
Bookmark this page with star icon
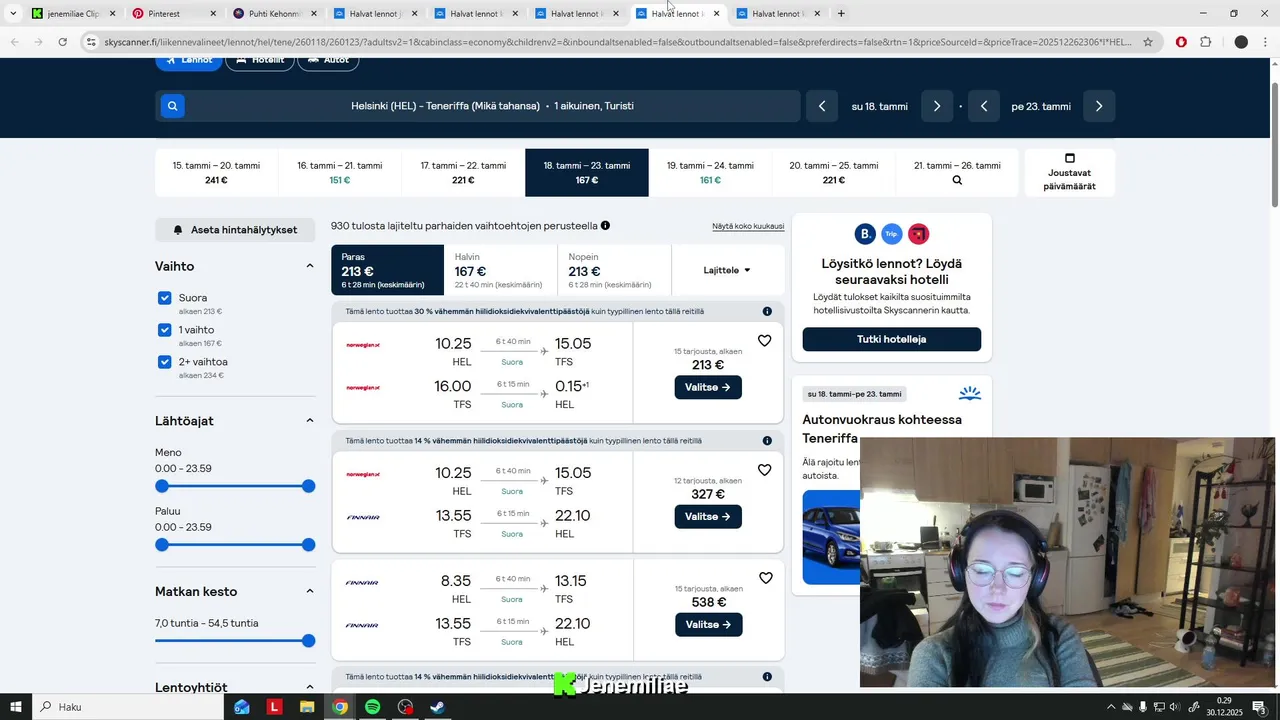pos(1148,42)
